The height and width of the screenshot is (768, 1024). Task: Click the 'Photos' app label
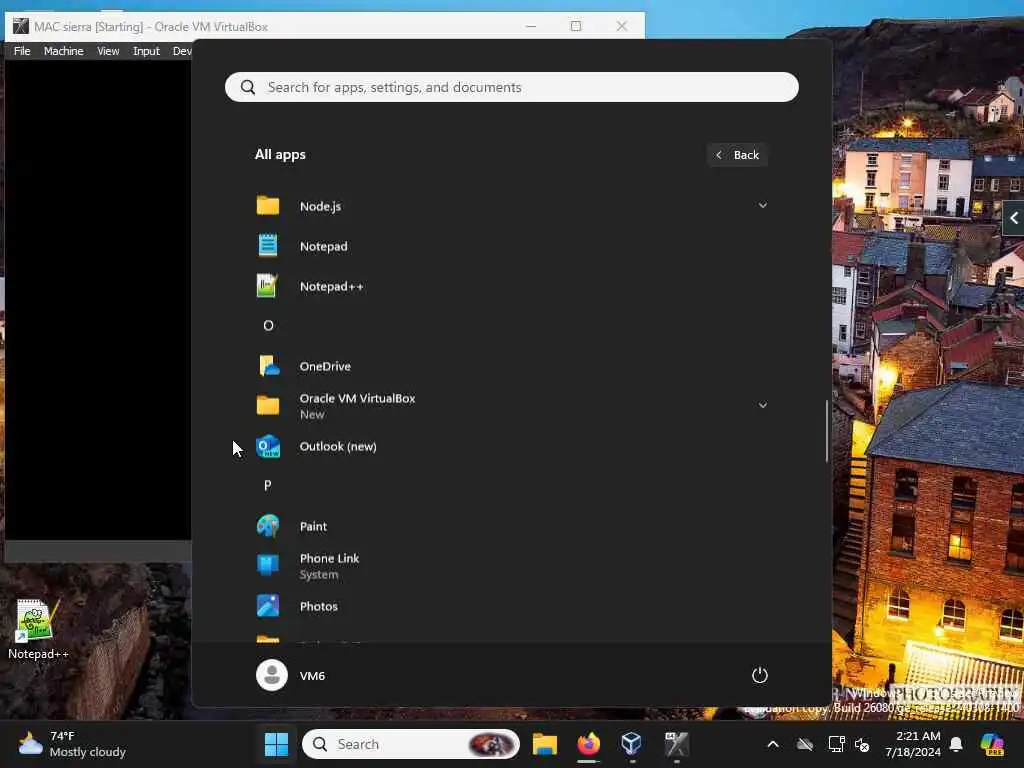pos(319,607)
